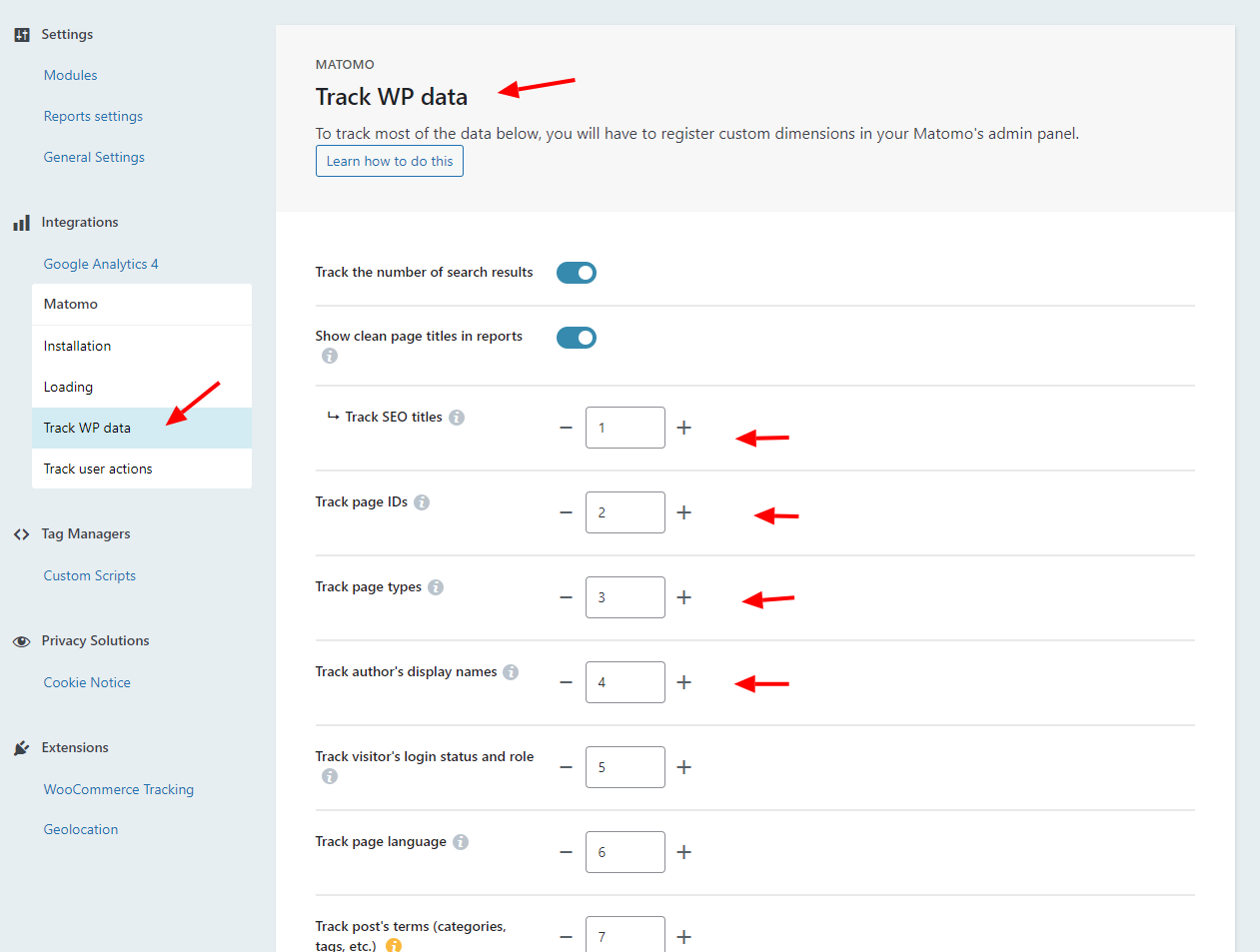
Task: Decrease Track visitor's login status dimension value
Action: coord(566,767)
